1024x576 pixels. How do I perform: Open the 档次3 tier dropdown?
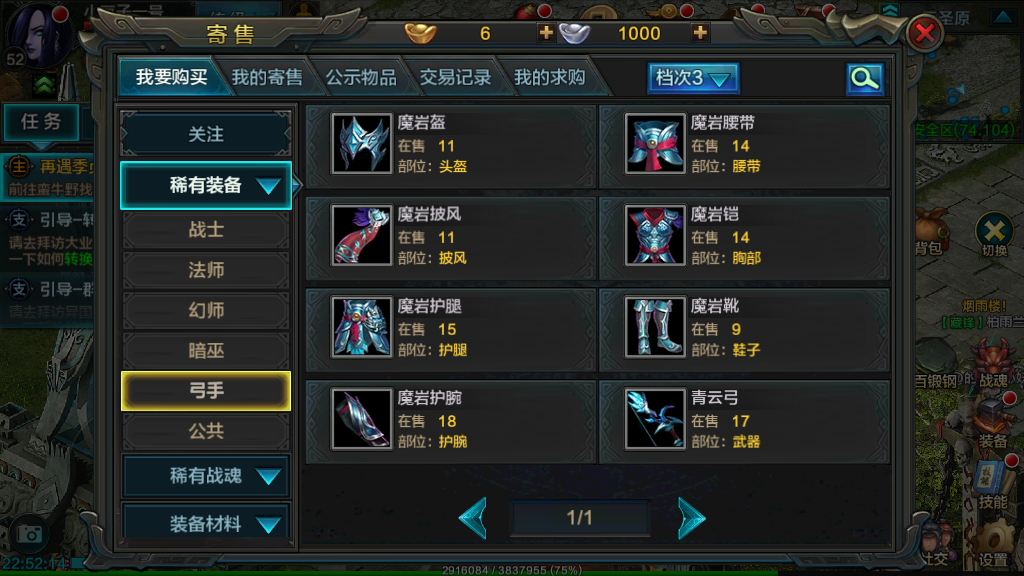693,78
